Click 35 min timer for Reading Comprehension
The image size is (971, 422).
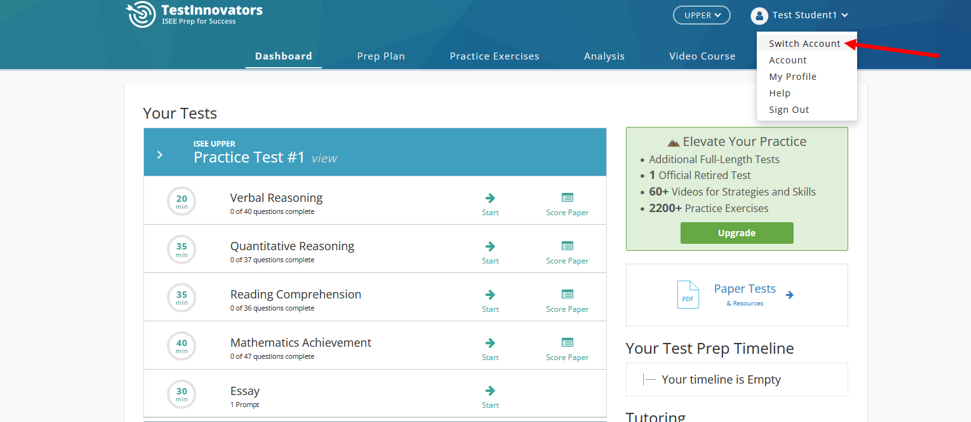(x=181, y=297)
